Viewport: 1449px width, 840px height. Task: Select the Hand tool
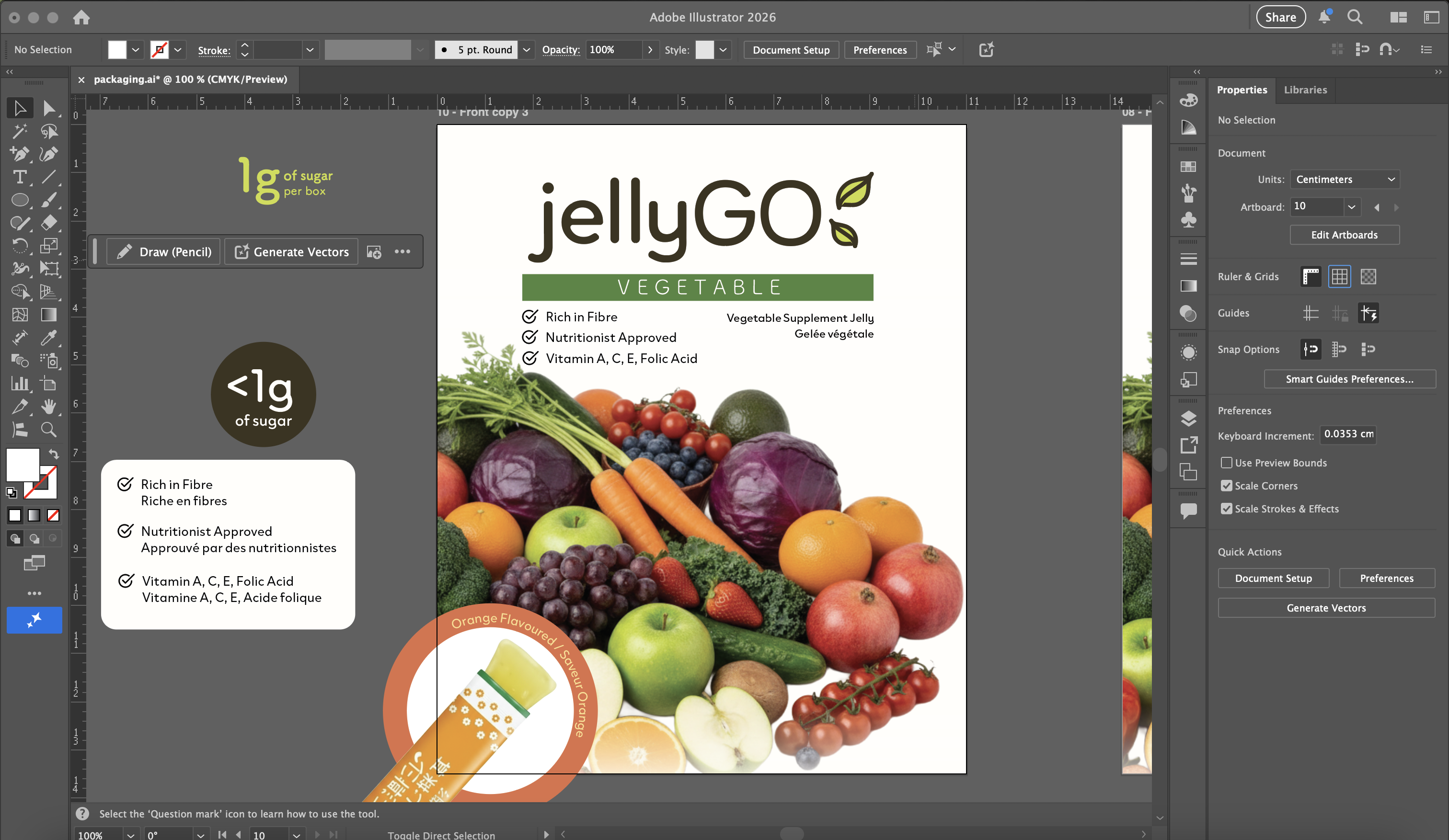[49, 407]
